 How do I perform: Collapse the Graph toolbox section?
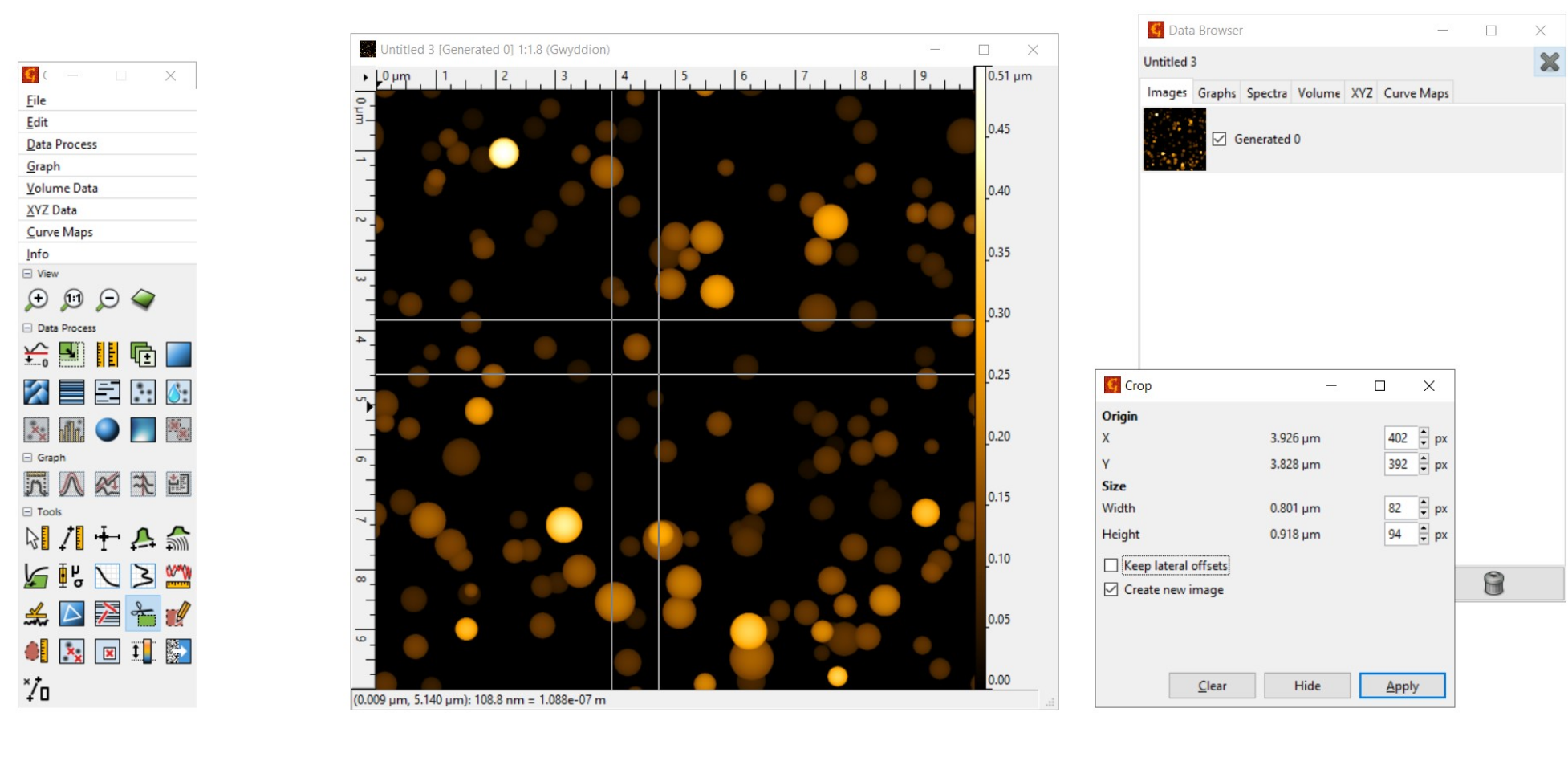click(28, 458)
